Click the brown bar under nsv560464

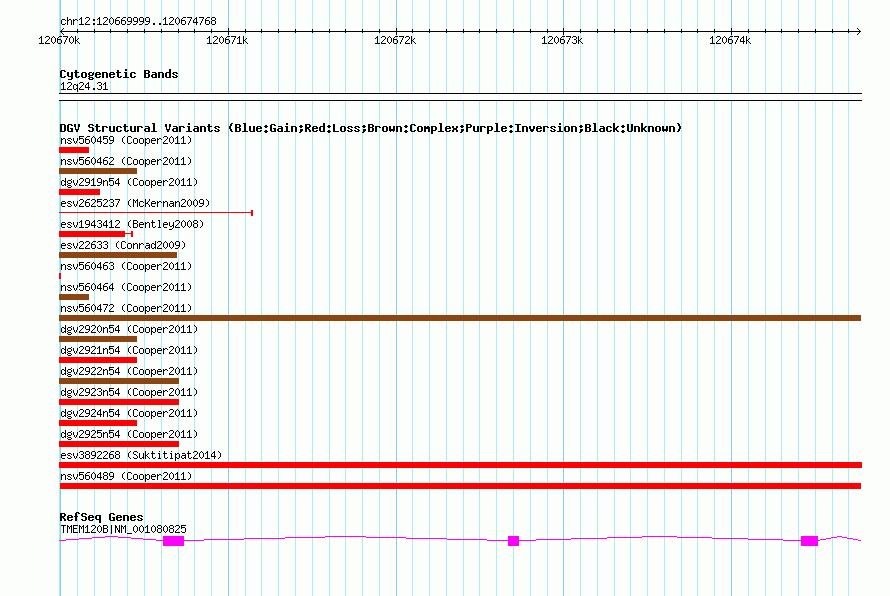click(74, 297)
